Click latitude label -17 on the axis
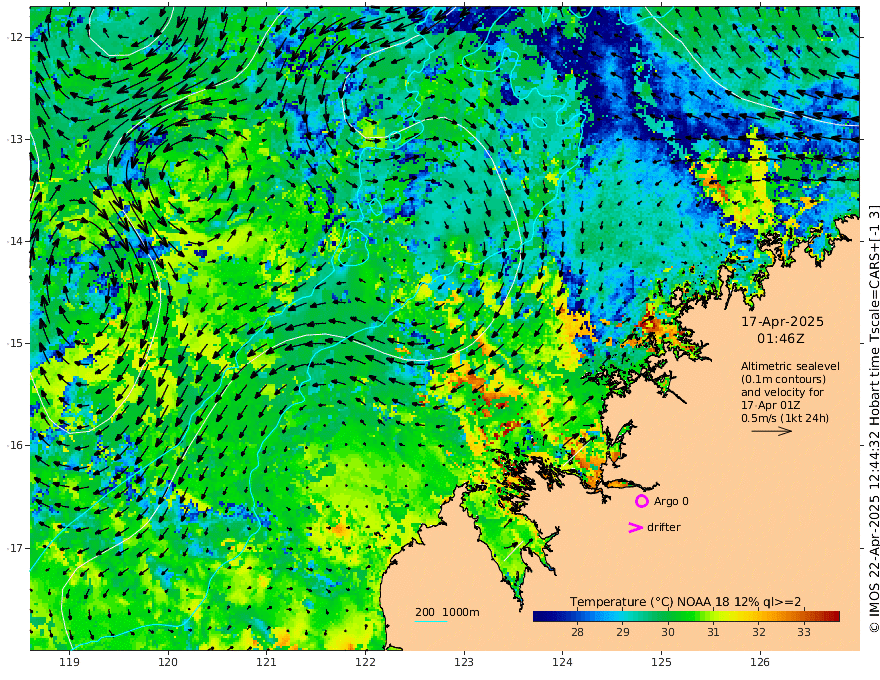 (x=15, y=548)
